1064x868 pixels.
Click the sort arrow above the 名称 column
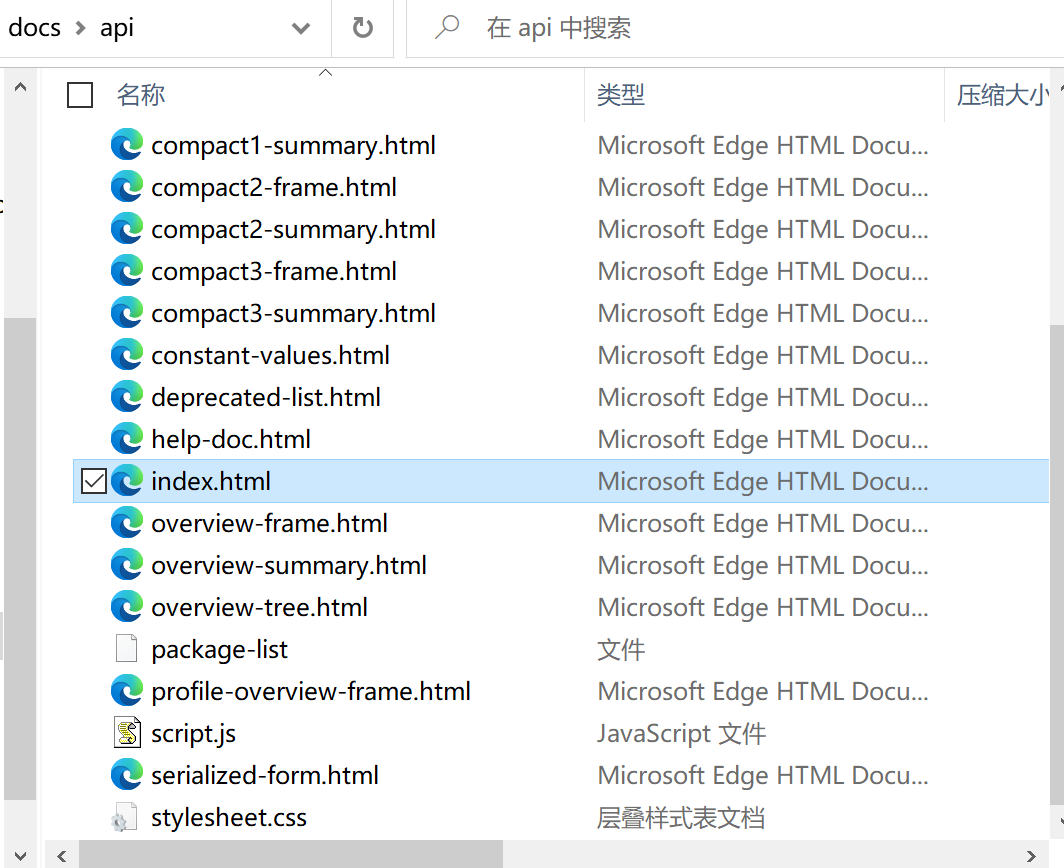(x=326, y=72)
